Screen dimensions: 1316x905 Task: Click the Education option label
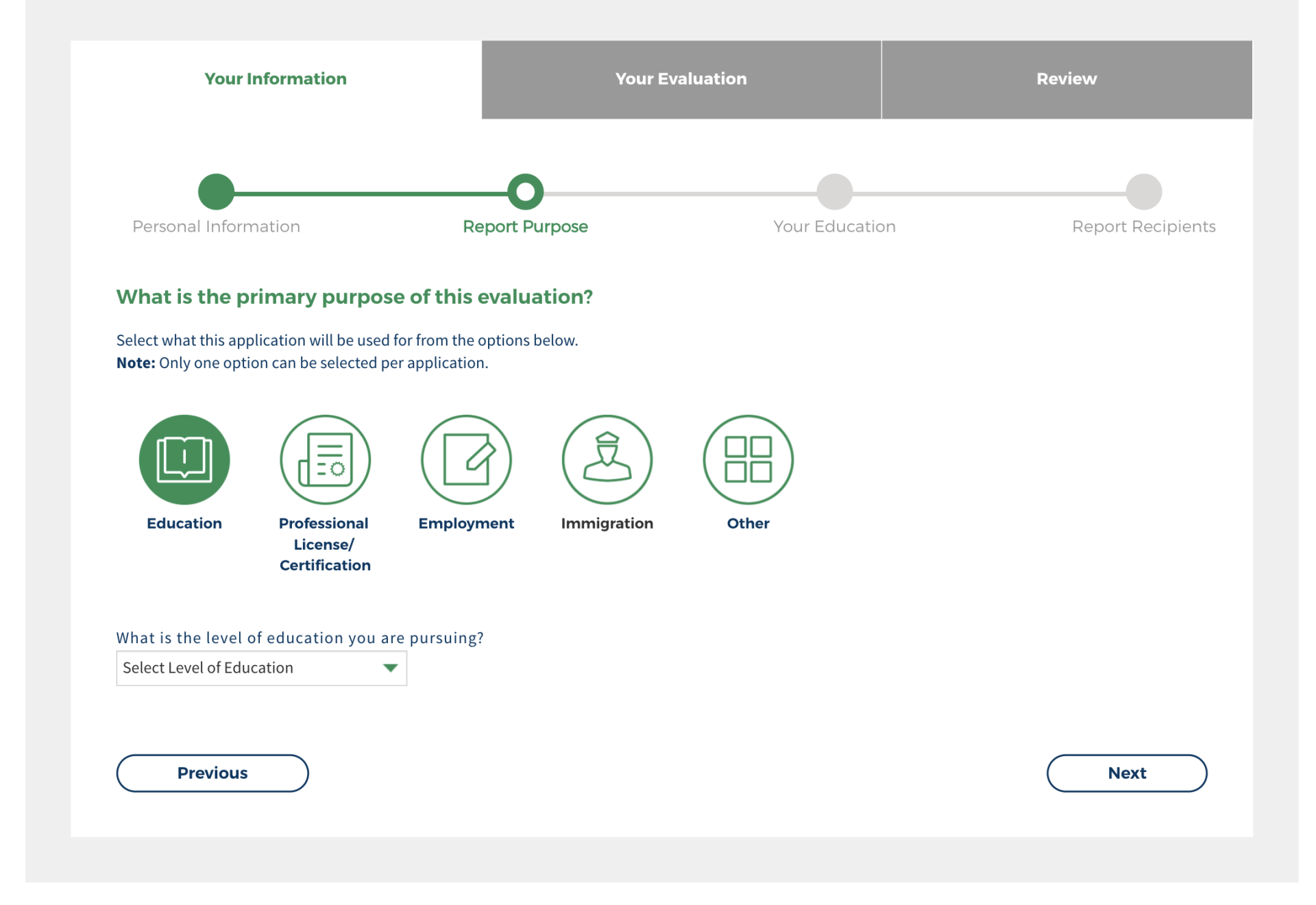184,523
